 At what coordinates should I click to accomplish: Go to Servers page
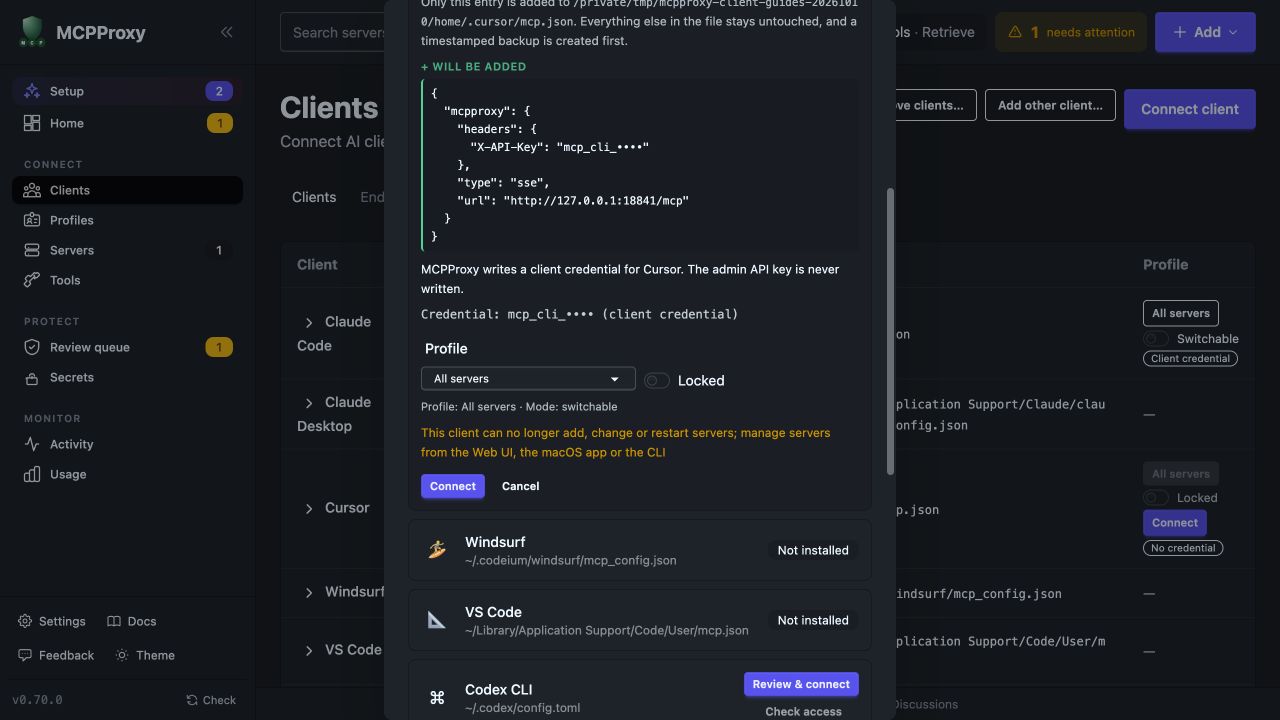[x=127, y=250]
